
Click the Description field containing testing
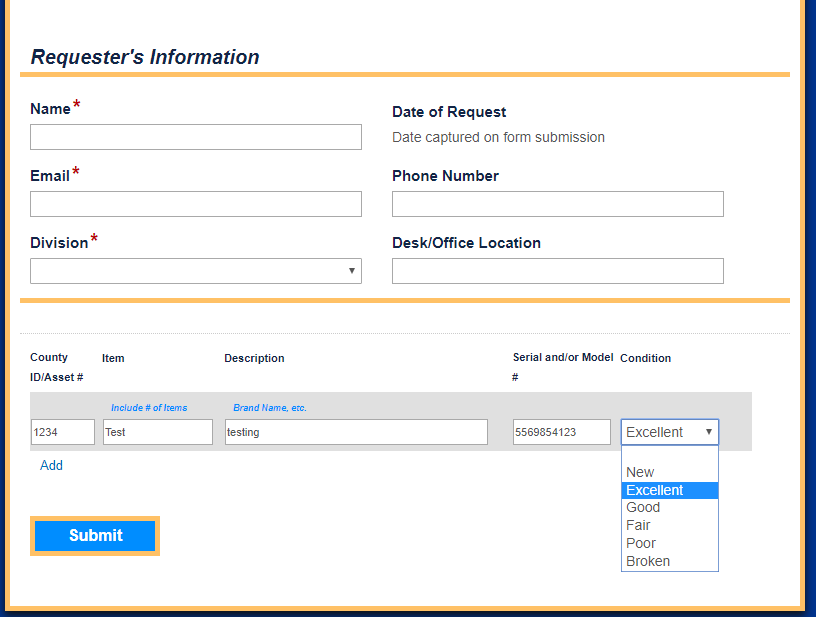(356, 432)
